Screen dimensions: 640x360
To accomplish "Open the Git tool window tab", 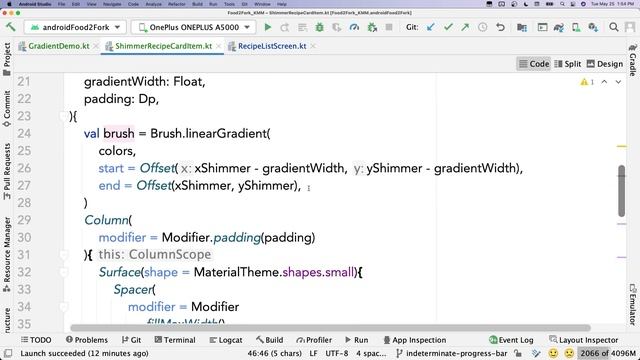I will click(131, 340).
